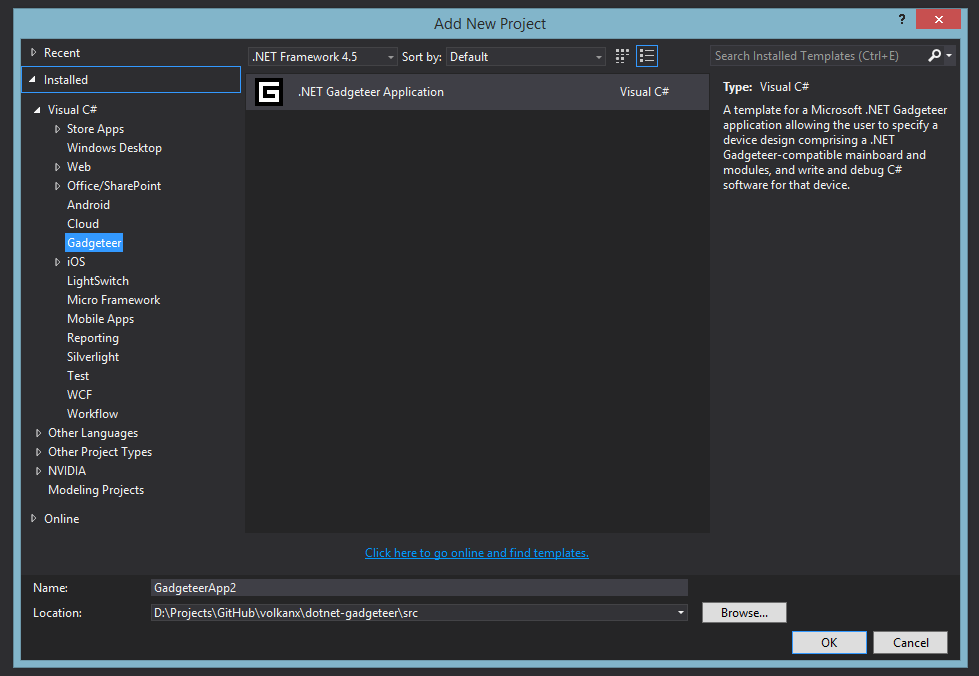Click the search magnifier icon
The width and height of the screenshot is (979, 676).
[937, 55]
